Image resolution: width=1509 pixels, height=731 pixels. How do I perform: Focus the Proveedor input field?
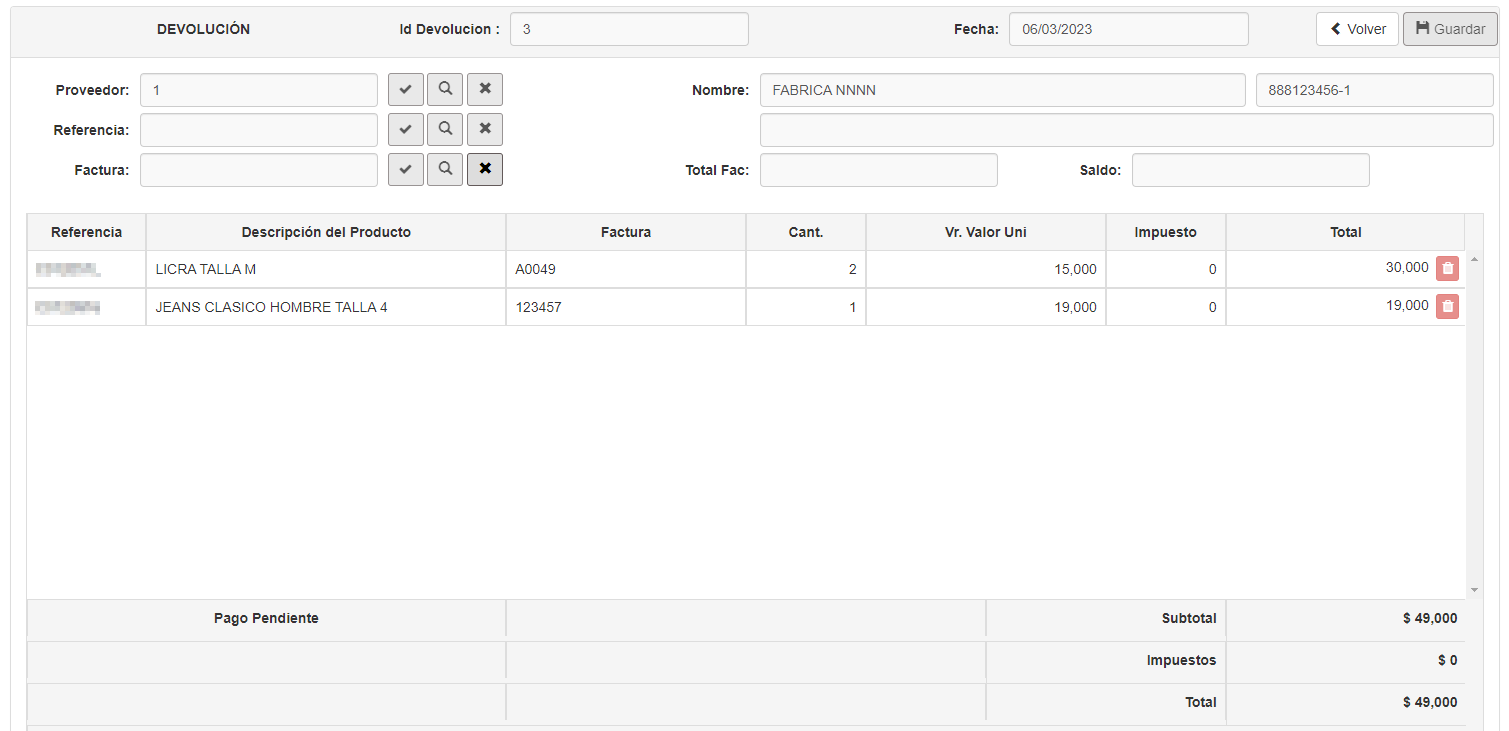pyautogui.click(x=259, y=90)
